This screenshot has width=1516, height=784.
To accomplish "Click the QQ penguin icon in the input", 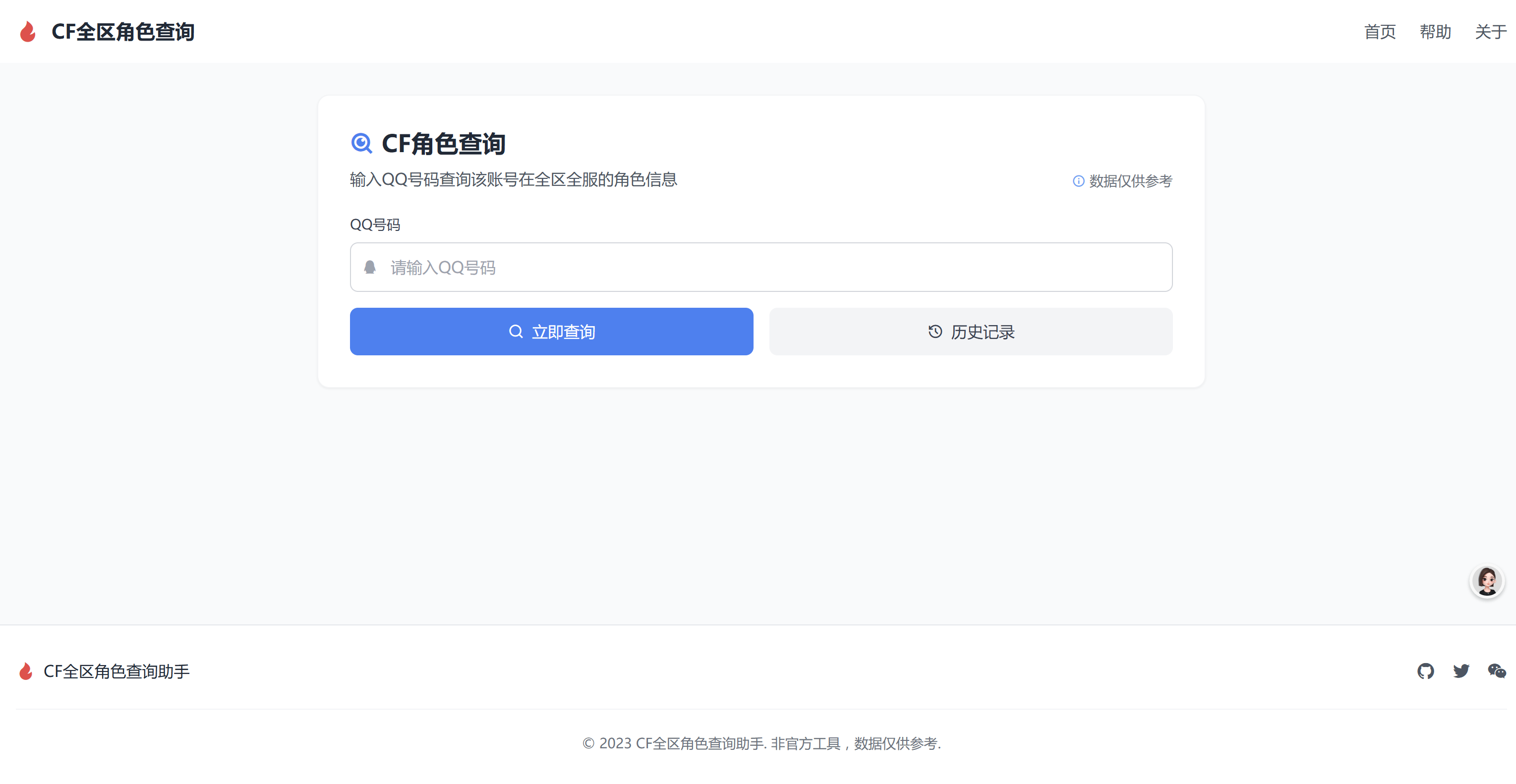I will 370,268.
